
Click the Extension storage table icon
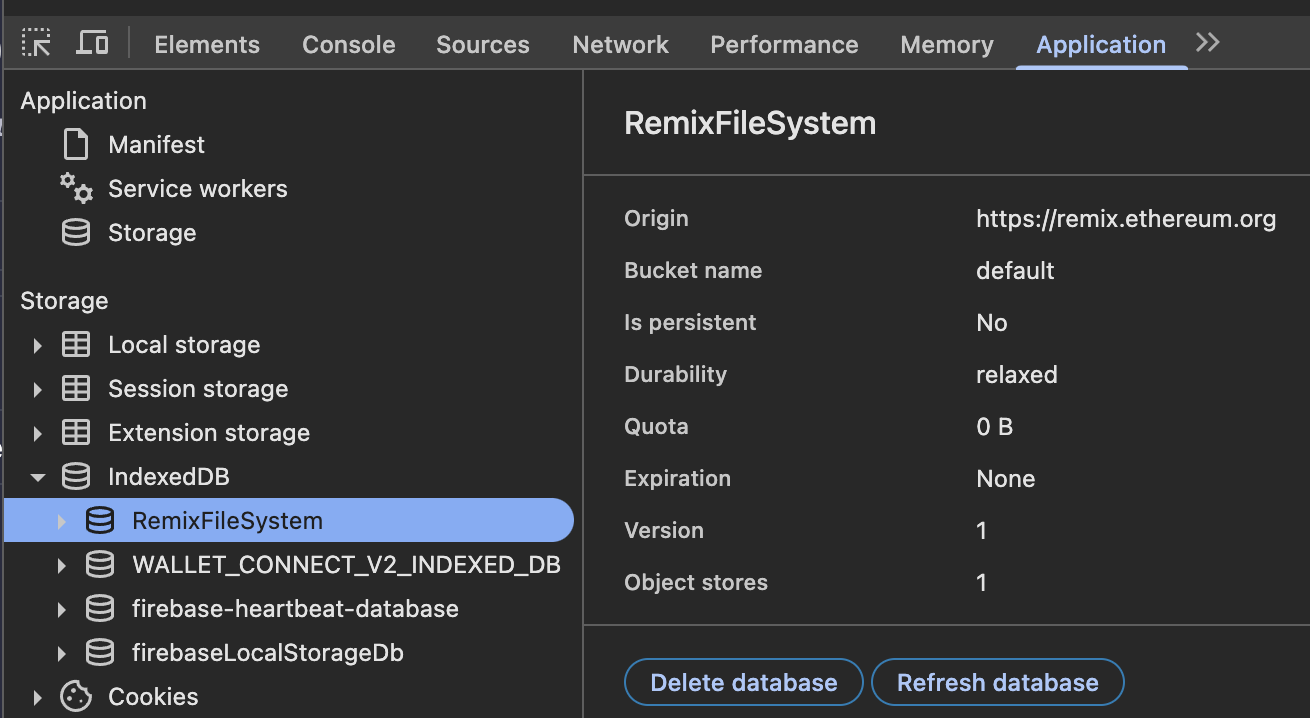pyautogui.click(x=76, y=433)
